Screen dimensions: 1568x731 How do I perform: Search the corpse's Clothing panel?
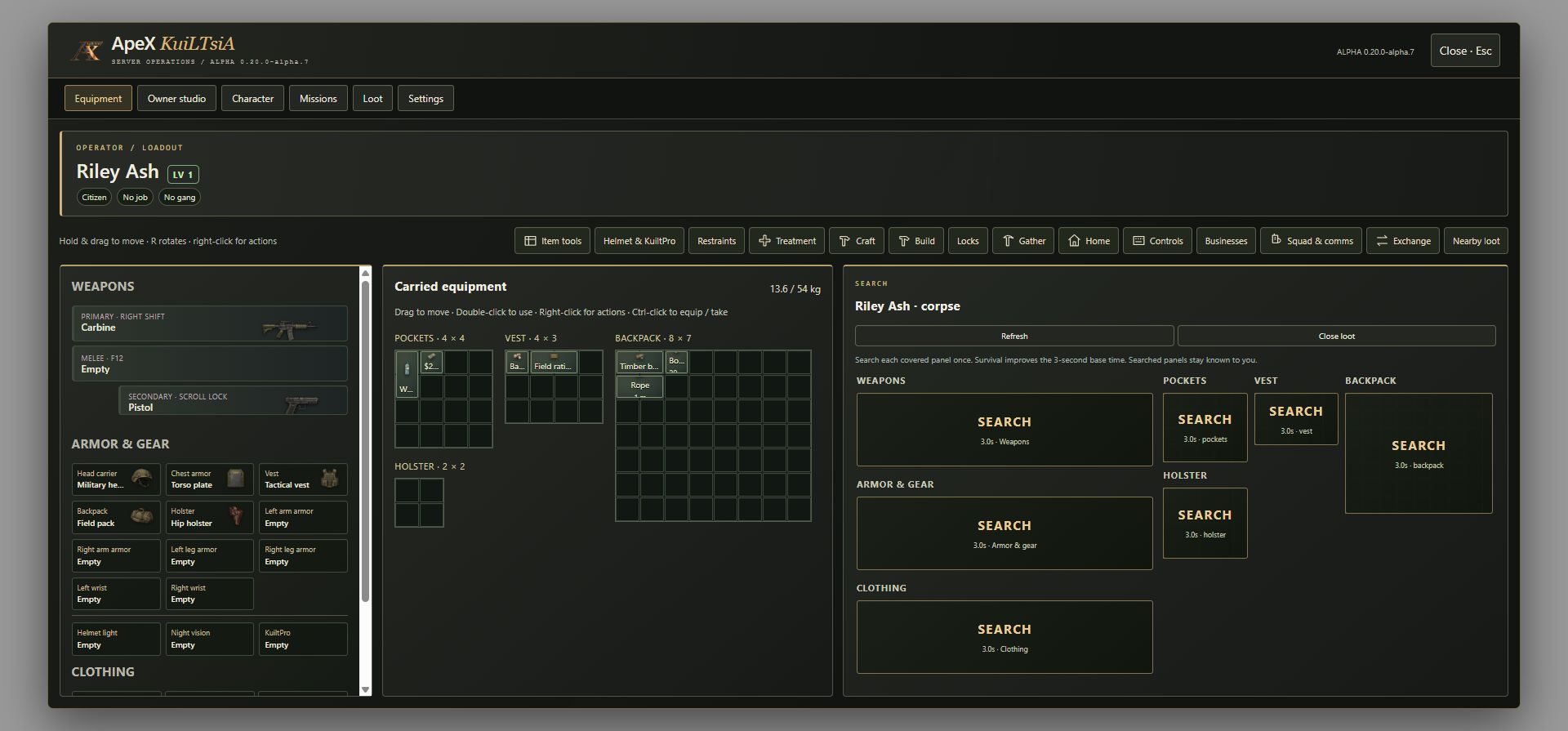tap(1004, 637)
